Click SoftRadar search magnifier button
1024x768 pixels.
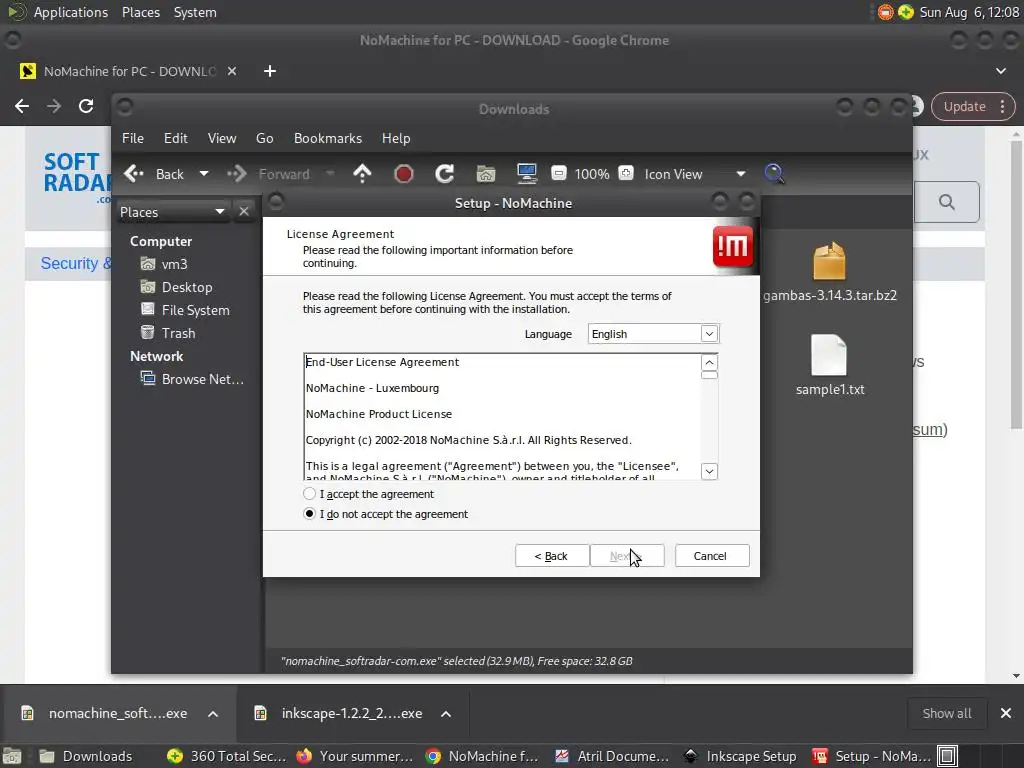pos(946,202)
